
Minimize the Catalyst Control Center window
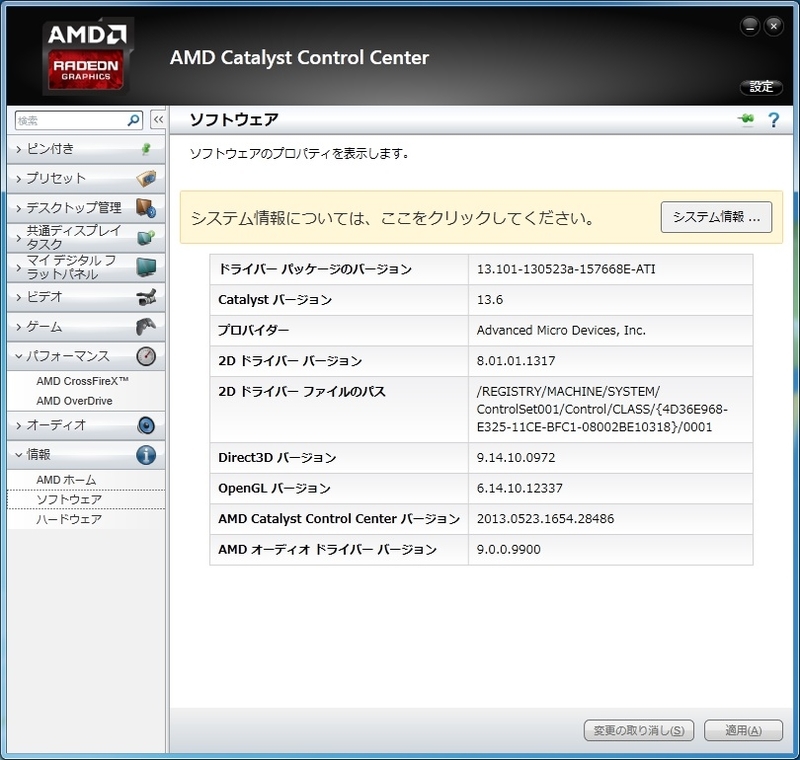(750, 26)
